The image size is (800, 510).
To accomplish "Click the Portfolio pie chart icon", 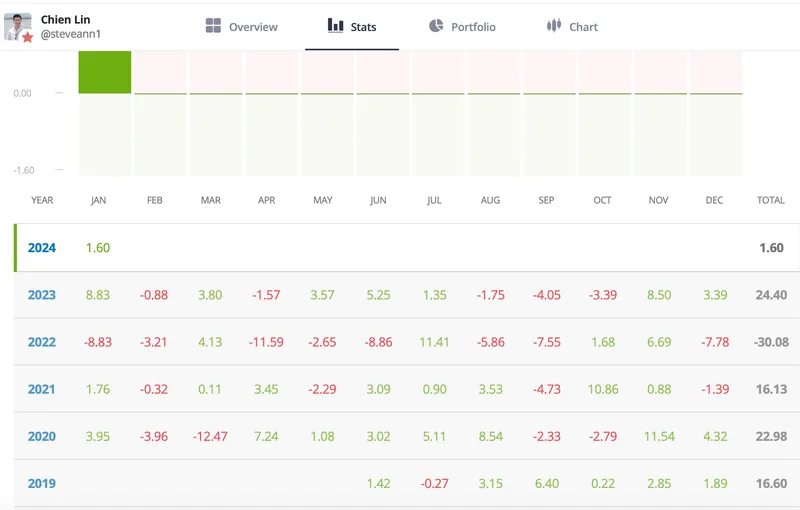I will (436, 26).
